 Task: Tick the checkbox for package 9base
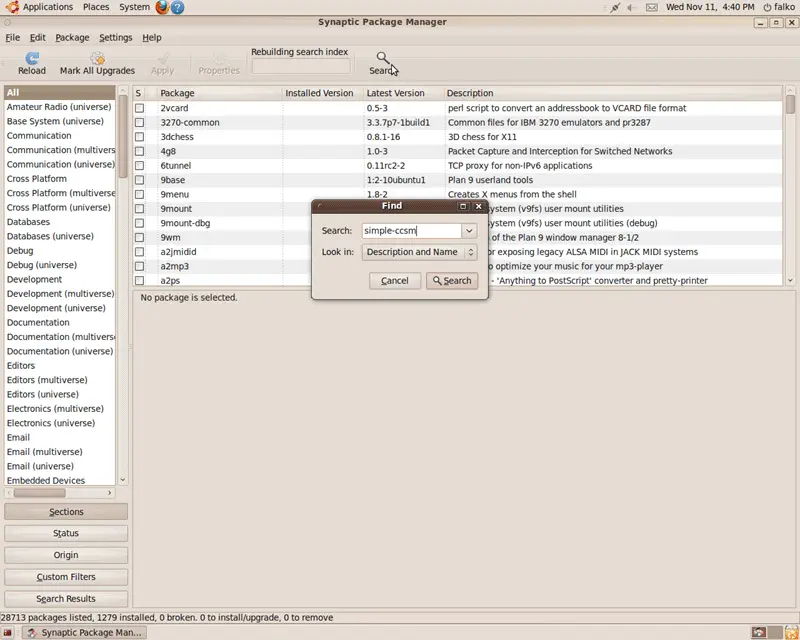139,180
